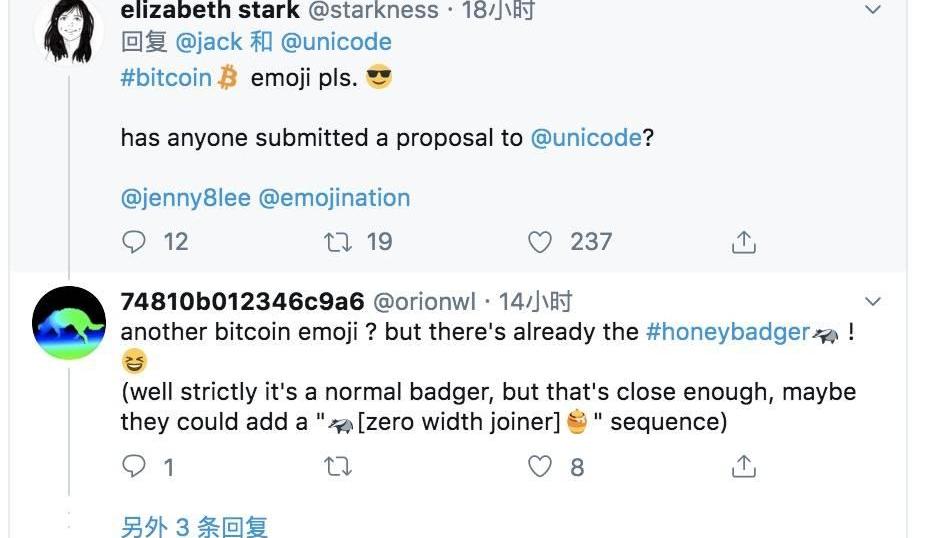This screenshot has width=928, height=538.
Task: Like elizabeth stark's tweet
Action: (x=540, y=242)
